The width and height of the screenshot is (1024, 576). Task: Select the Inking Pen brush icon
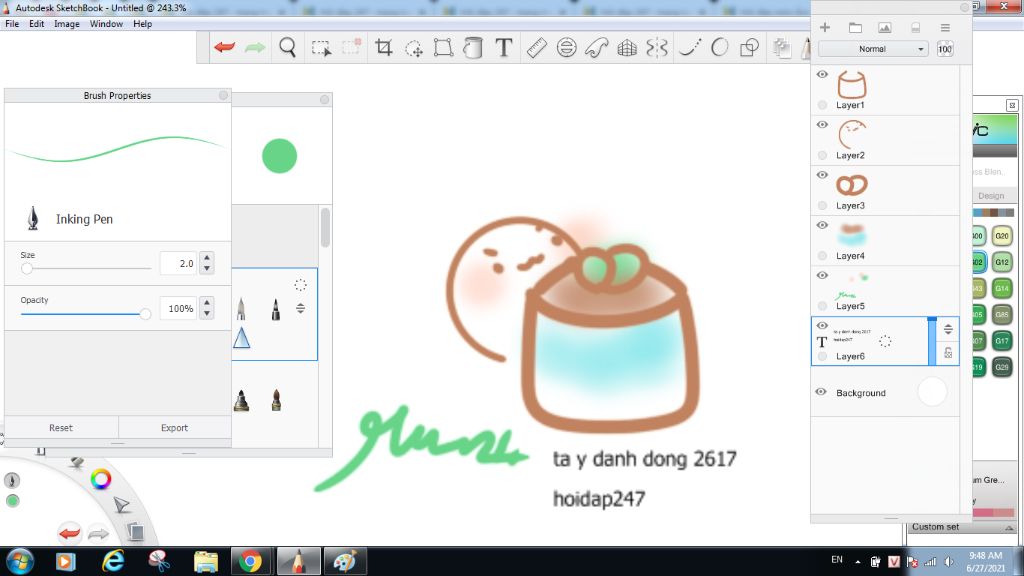click(x=33, y=218)
